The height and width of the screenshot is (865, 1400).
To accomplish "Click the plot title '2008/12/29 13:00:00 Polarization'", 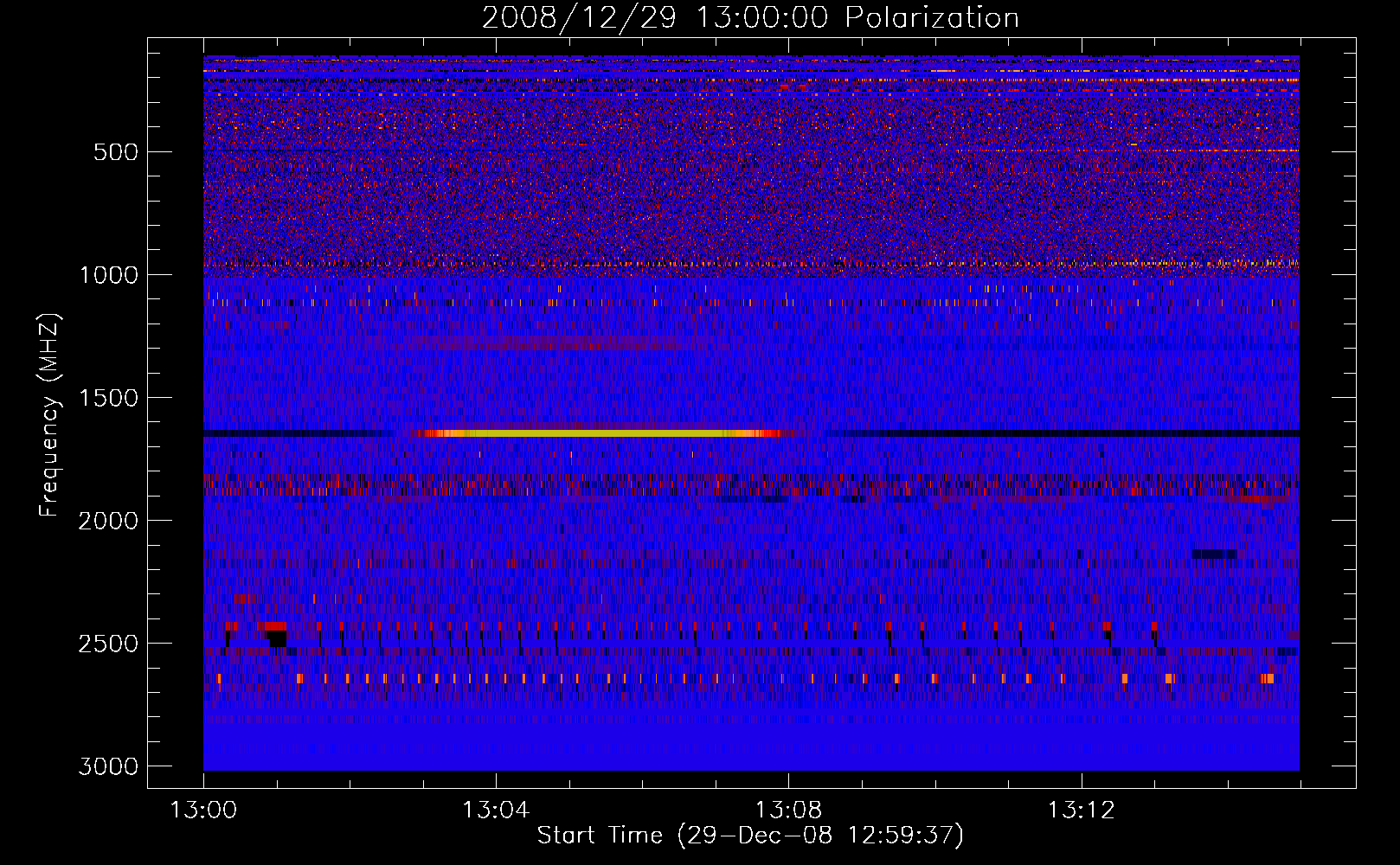I will pos(750,17).
